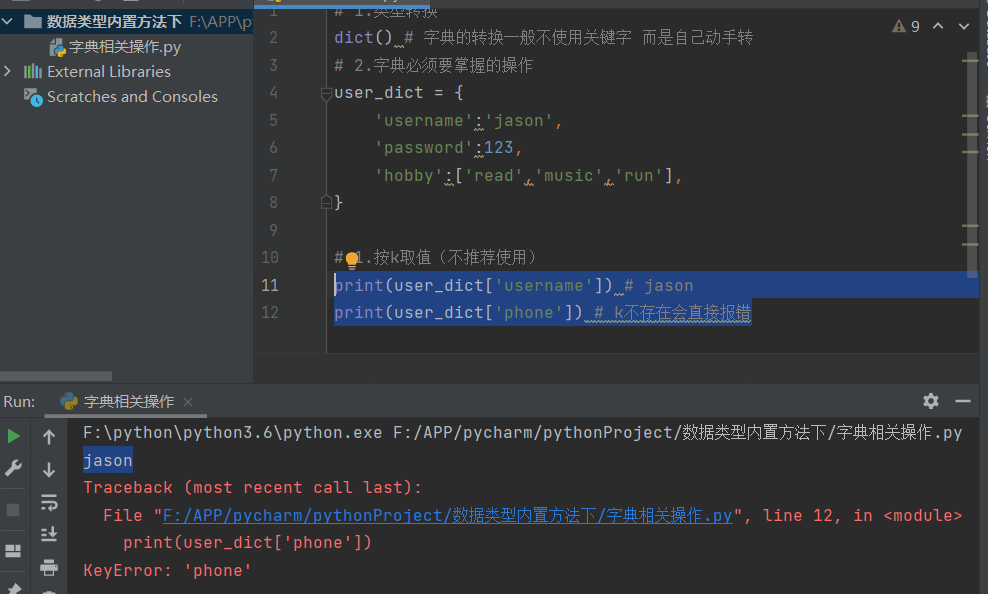Click 'Traceback (most recent call last):' line
Screen dimensions: 988x594
[253, 488]
